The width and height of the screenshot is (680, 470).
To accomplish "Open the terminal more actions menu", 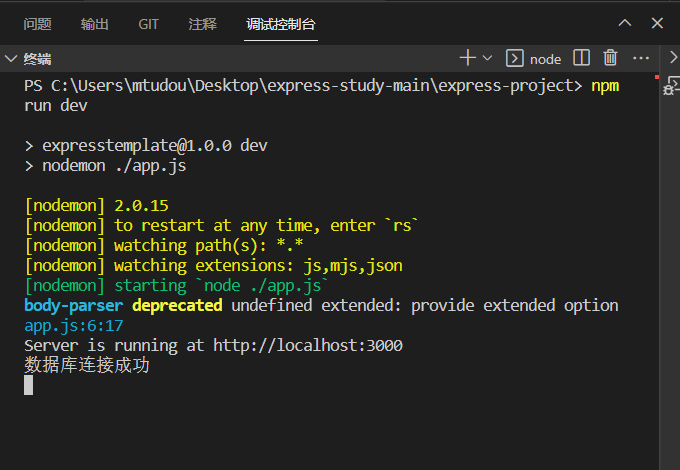I will pyautogui.click(x=641, y=58).
